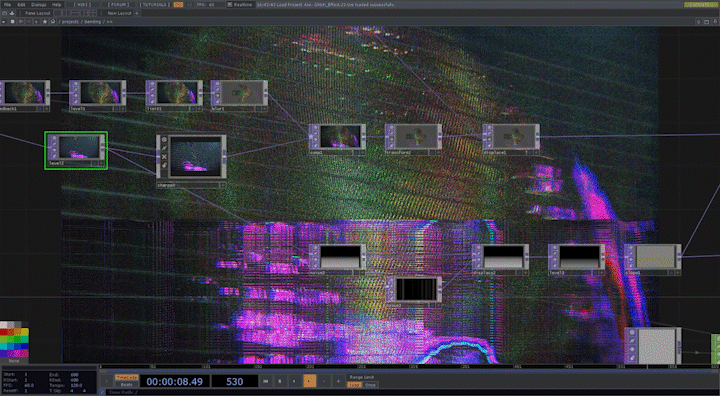Select the level2 node thumbnail
This screenshot has height=396, width=720.
point(79,147)
